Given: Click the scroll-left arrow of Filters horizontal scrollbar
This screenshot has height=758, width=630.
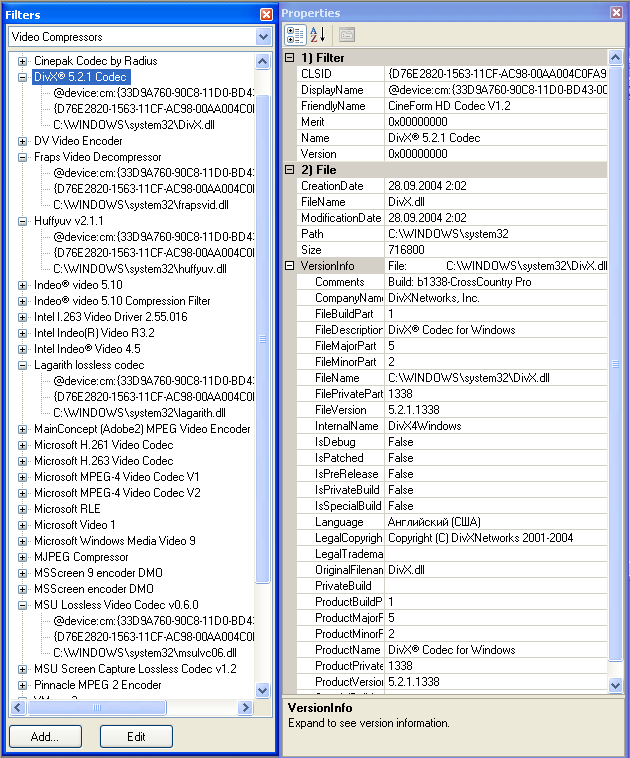Looking at the screenshot, I should coord(18,708).
